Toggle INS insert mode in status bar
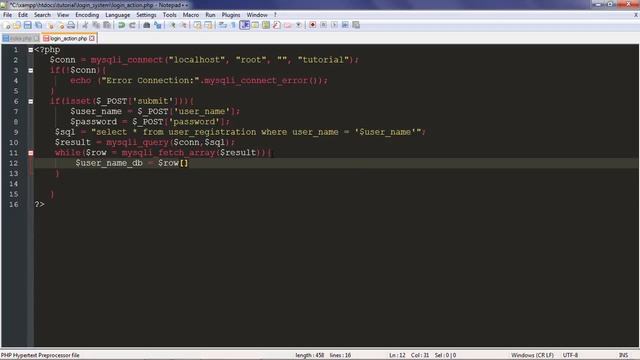The image size is (640, 360). click(623, 355)
